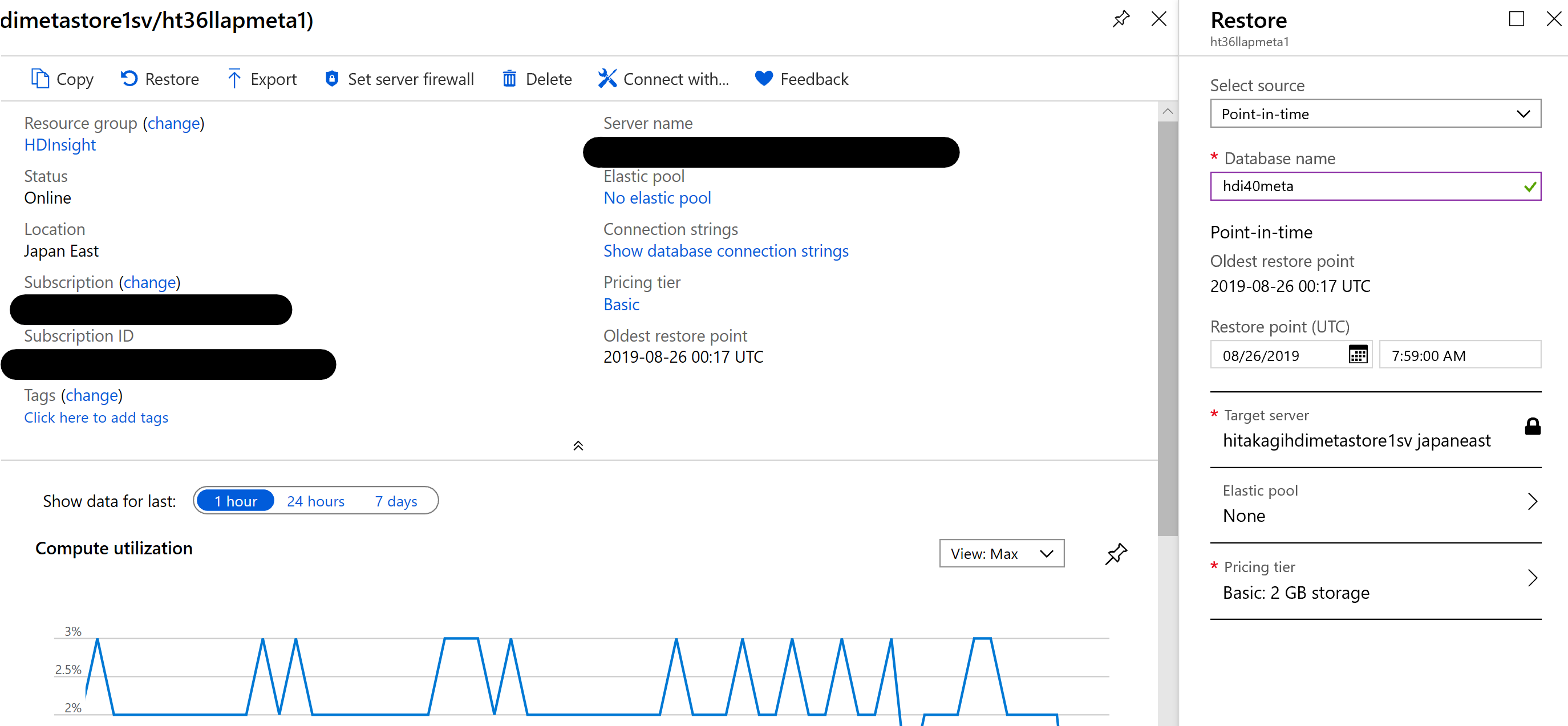Open the View: Max dropdown
Image resolution: width=1568 pixels, height=726 pixels.
1001,553
